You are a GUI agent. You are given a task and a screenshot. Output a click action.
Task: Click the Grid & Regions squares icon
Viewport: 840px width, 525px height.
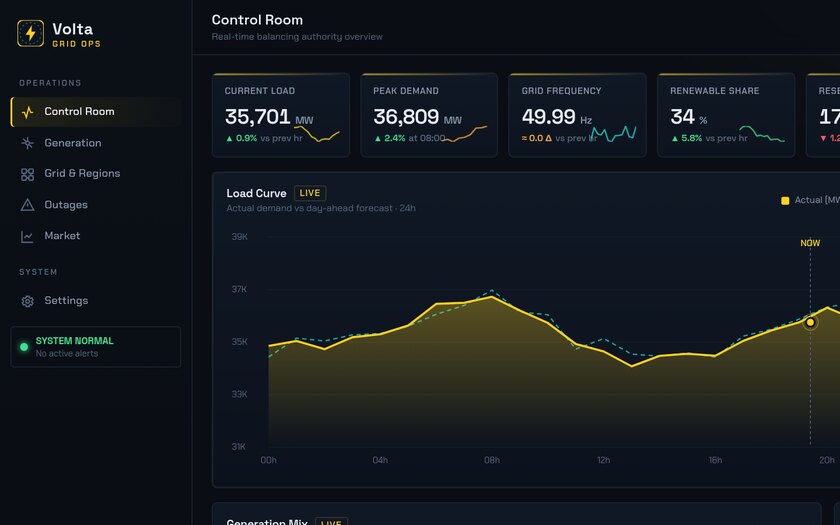(27, 174)
